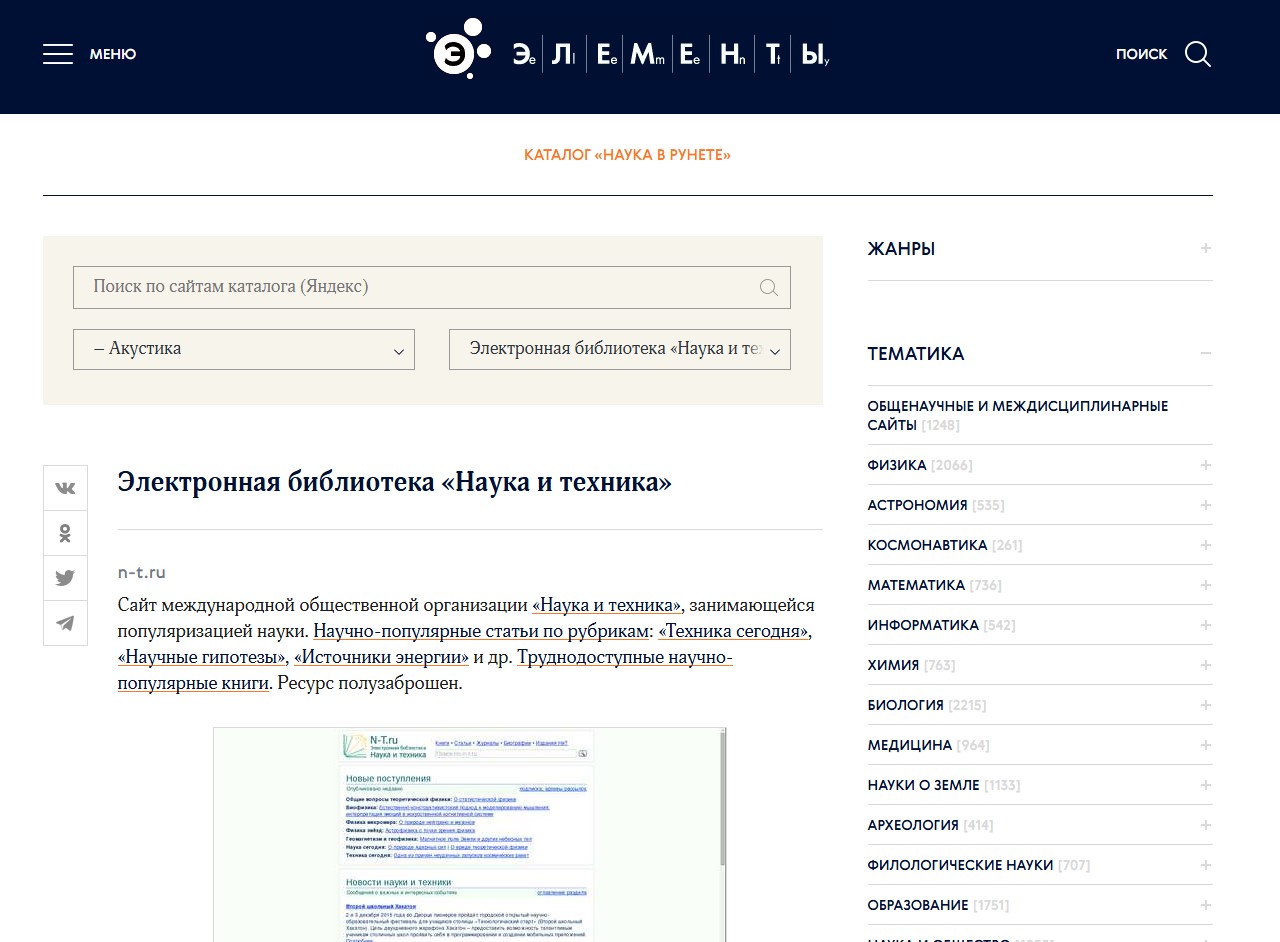Focus the catalog Yandex search field
The width and height of the screenshot is (1280, 942).
[432, 288]
